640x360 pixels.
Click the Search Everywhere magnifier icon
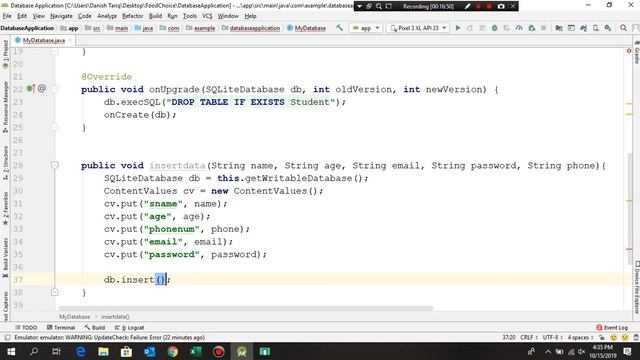(623, 28)
